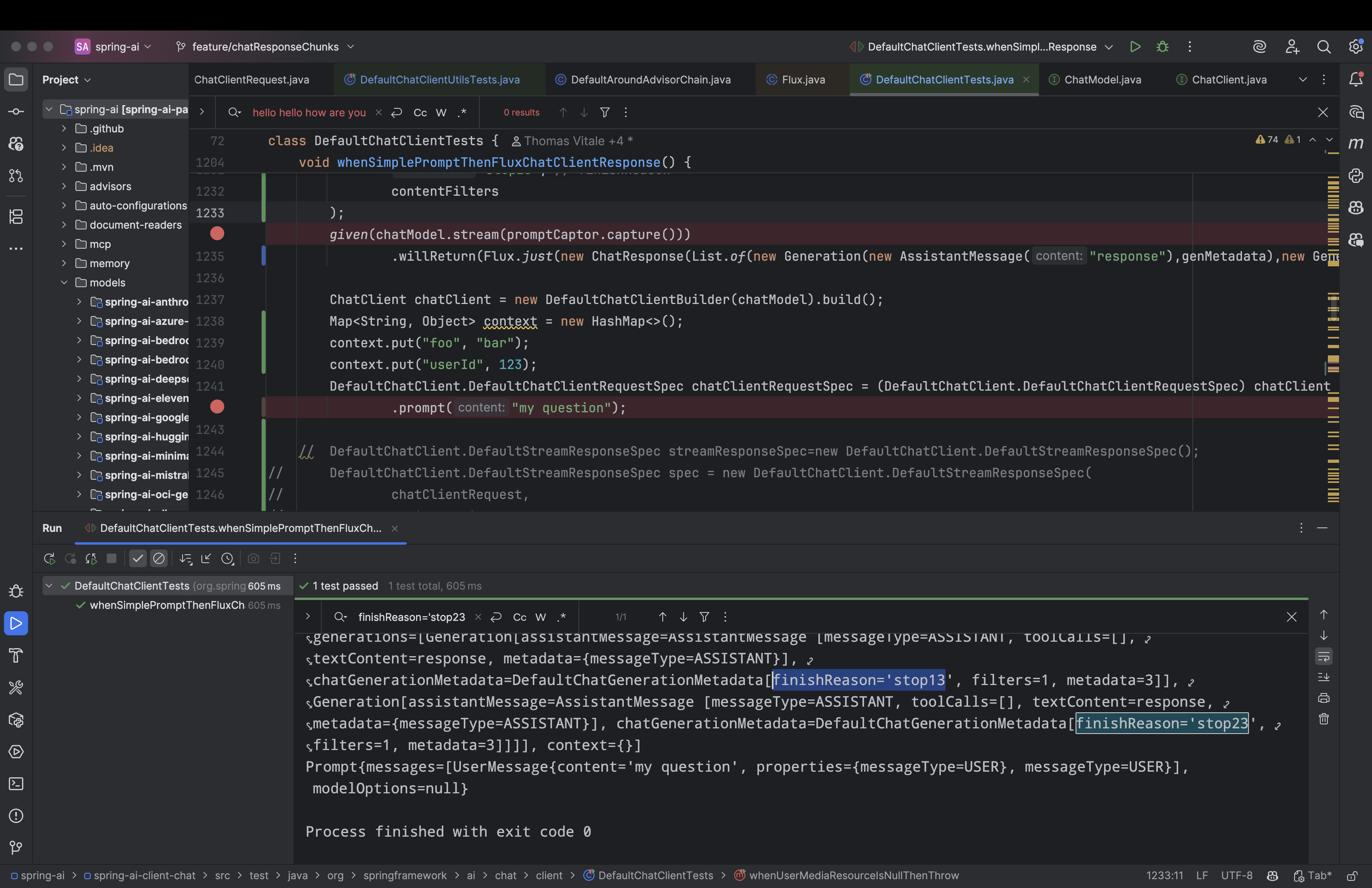Viewport: 1372px width, 888px height.
Task: Close the editor search bar
Action: tap(1323, 112)
